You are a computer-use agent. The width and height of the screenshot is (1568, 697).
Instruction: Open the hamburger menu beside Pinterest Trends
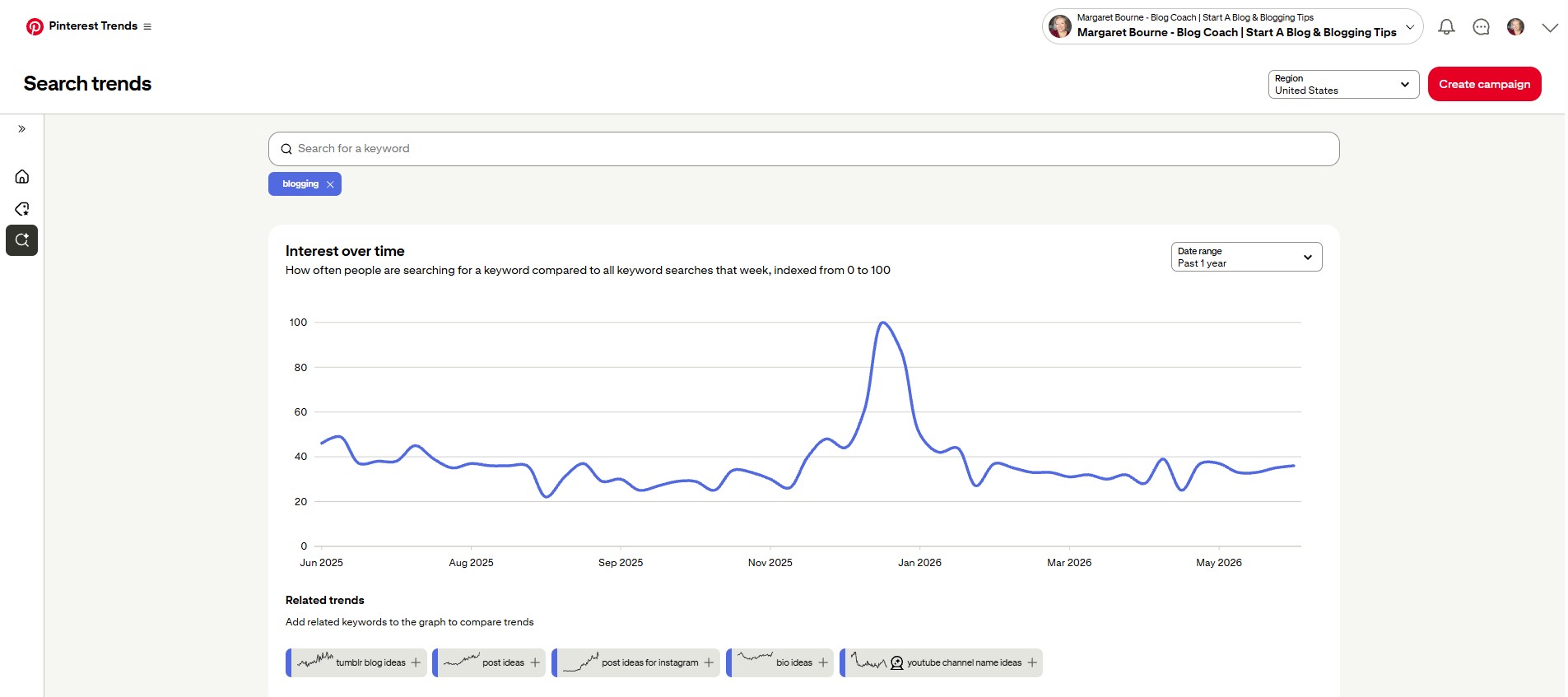tap(147, 26)
